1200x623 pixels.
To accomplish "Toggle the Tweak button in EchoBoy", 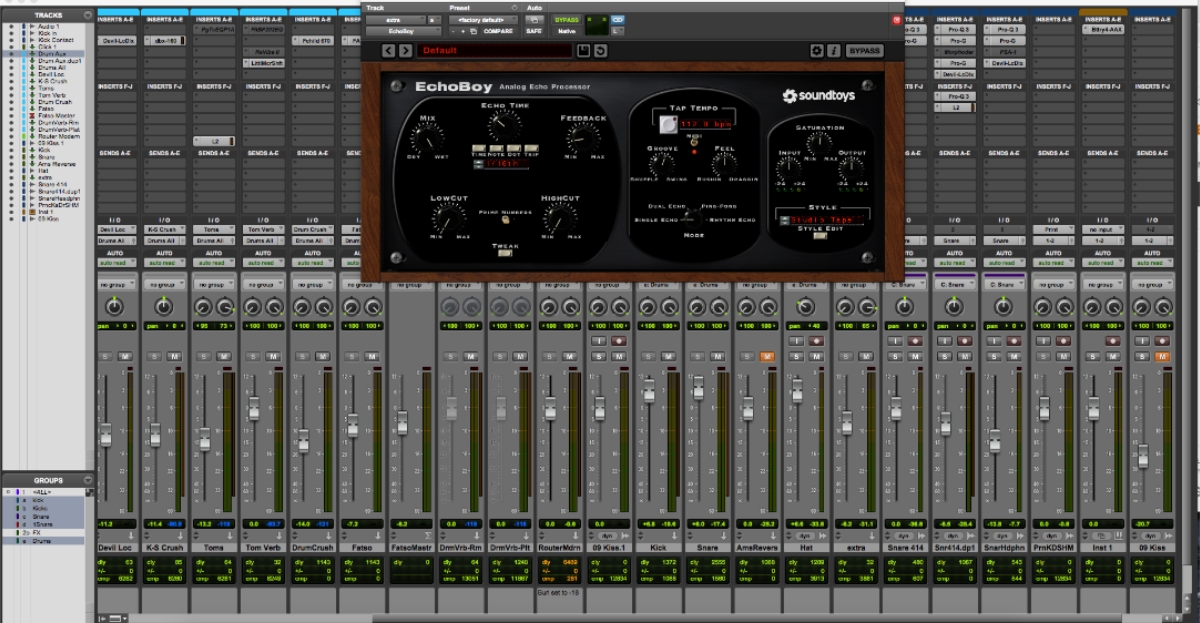I will 505,252.
